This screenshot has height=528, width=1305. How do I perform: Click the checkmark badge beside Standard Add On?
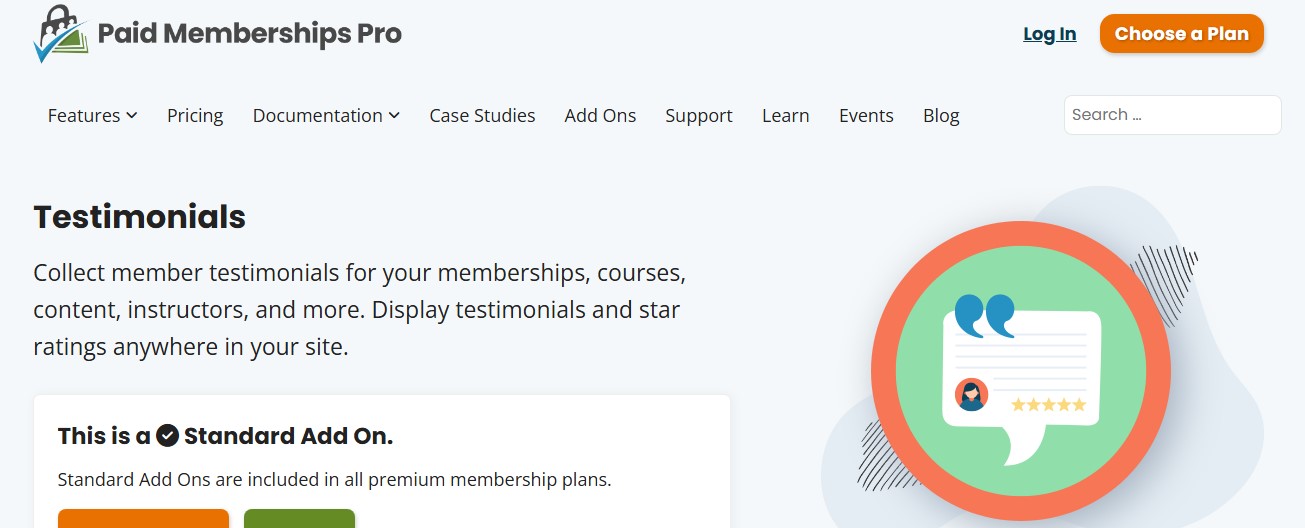tap(168, 436)
